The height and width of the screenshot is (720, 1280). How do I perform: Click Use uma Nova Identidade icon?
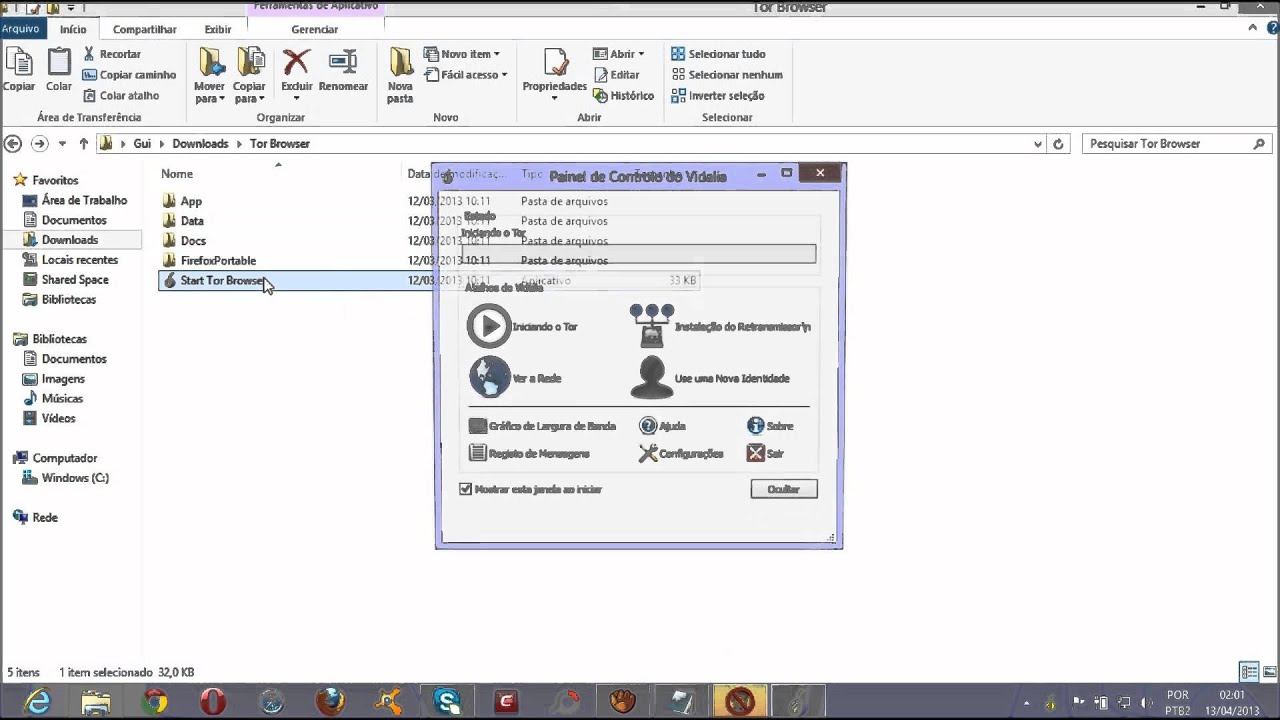coord(651,378)
